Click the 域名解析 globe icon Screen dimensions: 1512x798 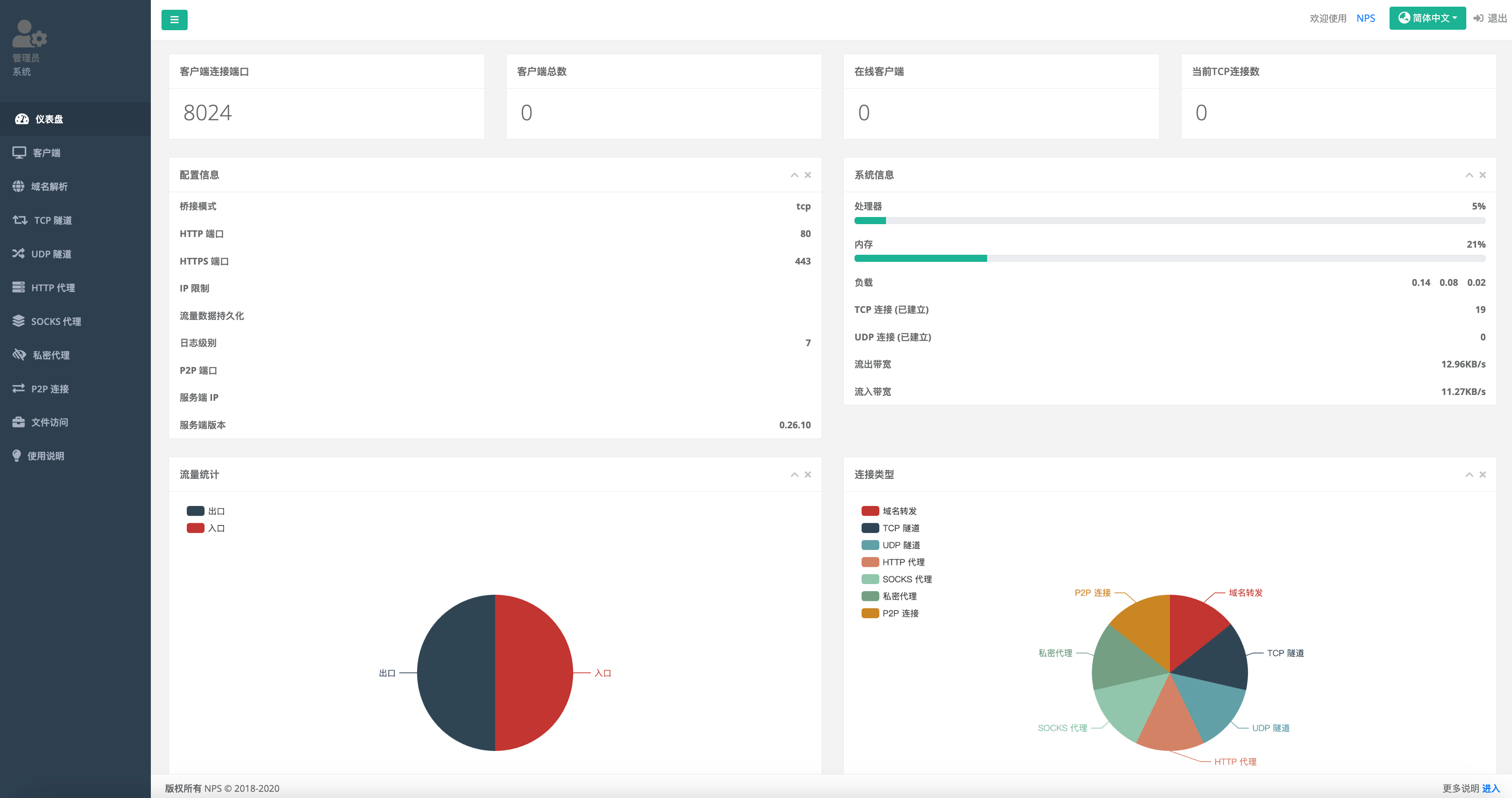pyautogui.click(x=19, y=186)
